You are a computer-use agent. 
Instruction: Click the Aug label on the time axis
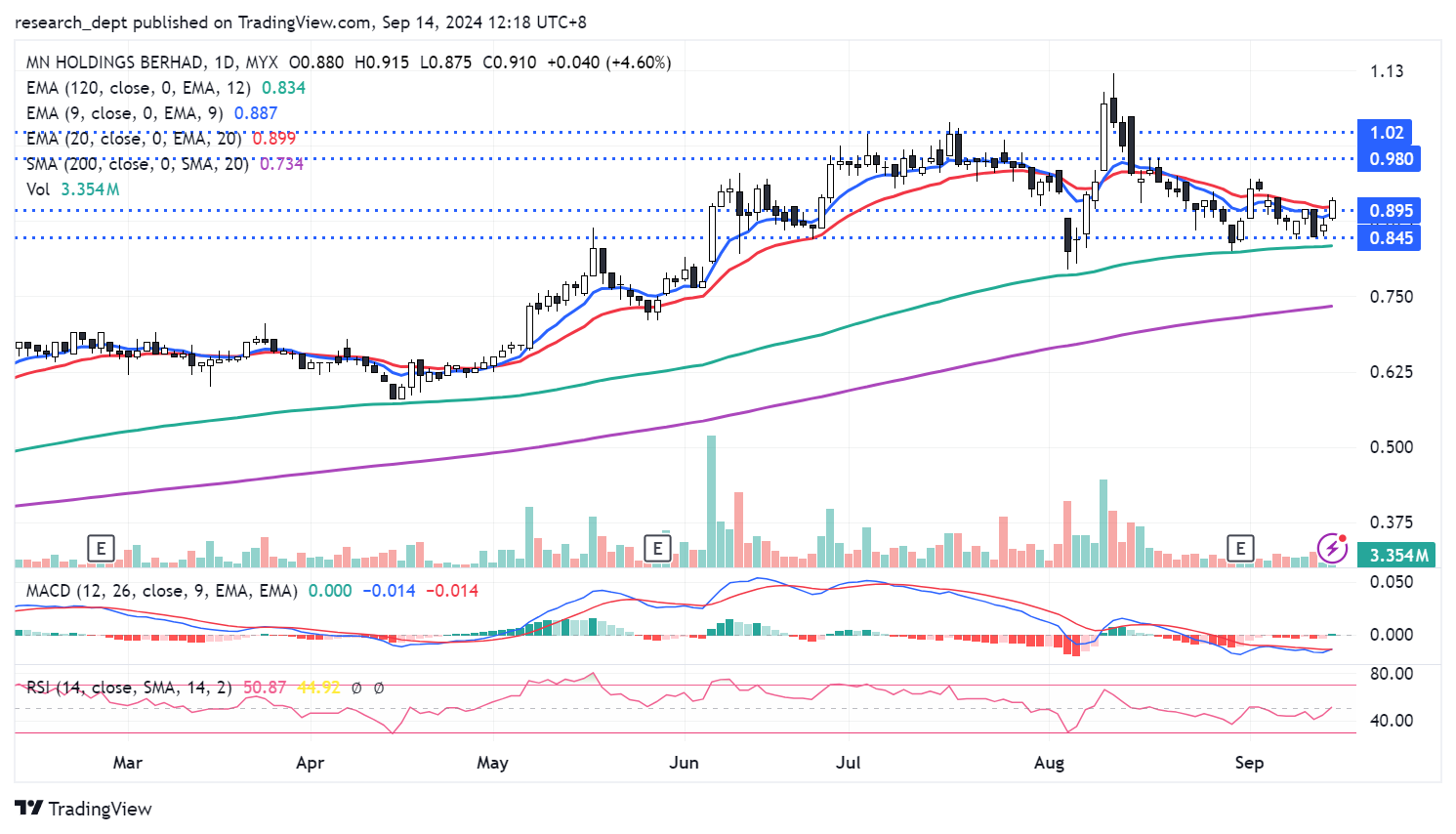click(x=1049, y=763)
